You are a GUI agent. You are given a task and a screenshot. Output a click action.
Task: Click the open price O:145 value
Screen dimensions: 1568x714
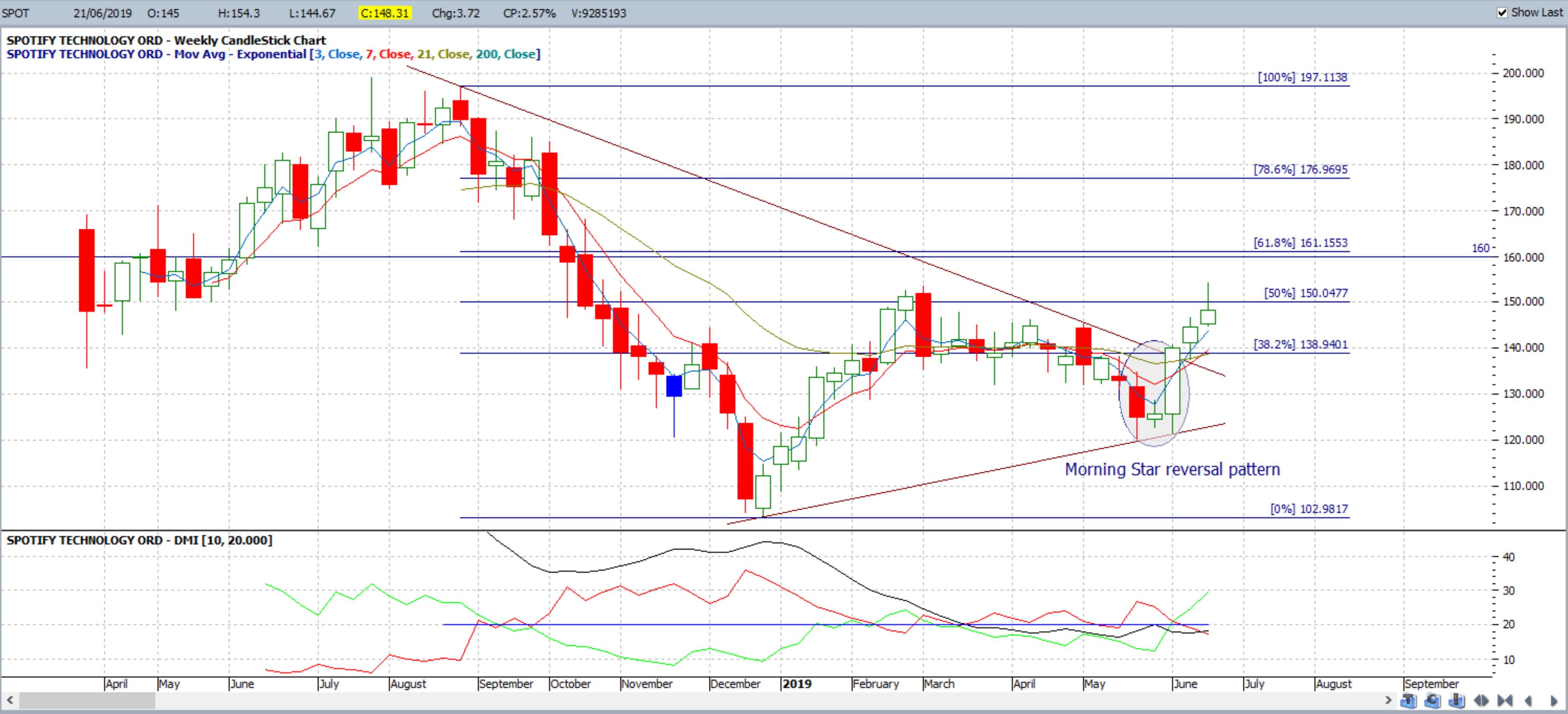(163, 13)
